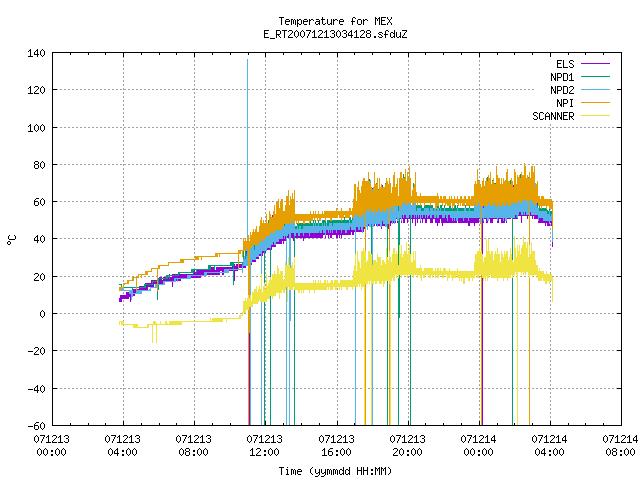Click the y-axis value 80
This screenshot has height=480, width=640.
pyautogui.click(x=39, y=165)
